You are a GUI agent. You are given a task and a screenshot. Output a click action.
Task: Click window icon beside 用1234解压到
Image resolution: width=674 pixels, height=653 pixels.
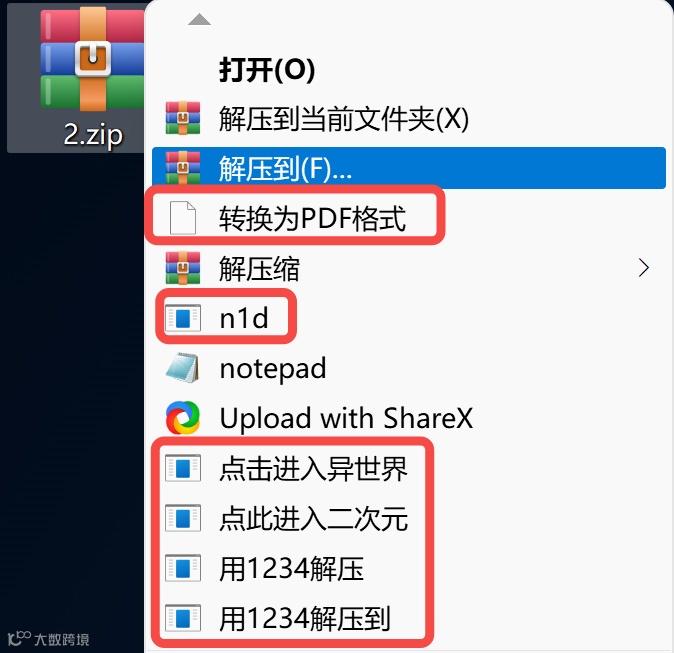[183, 618]
